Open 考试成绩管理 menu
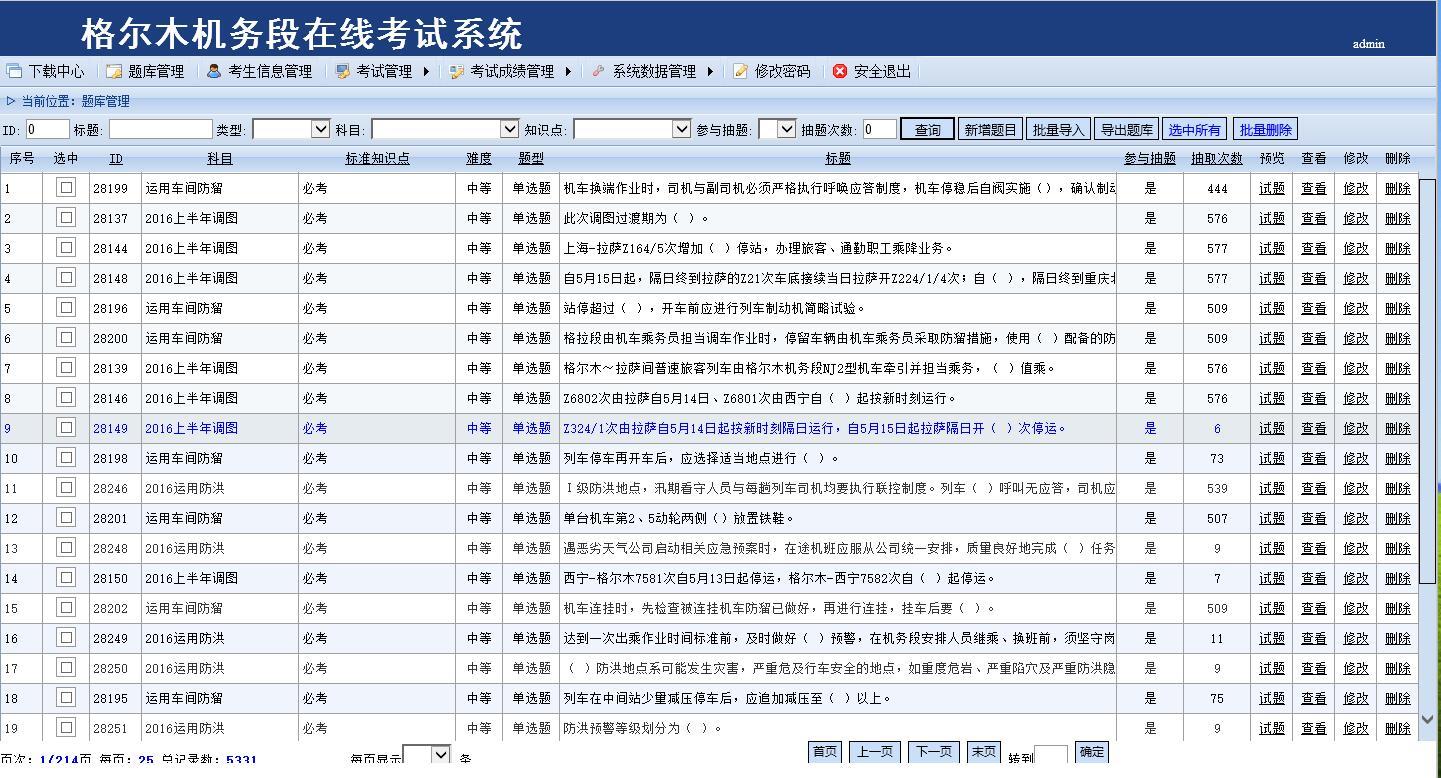This screenshot has height=778, width=1441. coord(512,71)
